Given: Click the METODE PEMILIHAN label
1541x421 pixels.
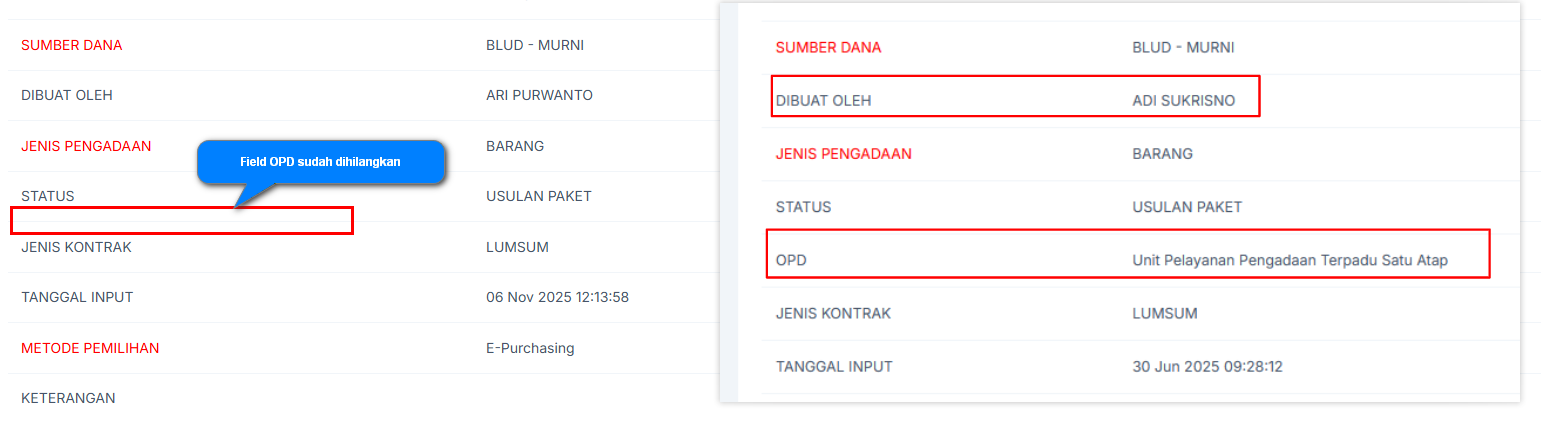Looking at the screenshot, I should tap(90, 348).
